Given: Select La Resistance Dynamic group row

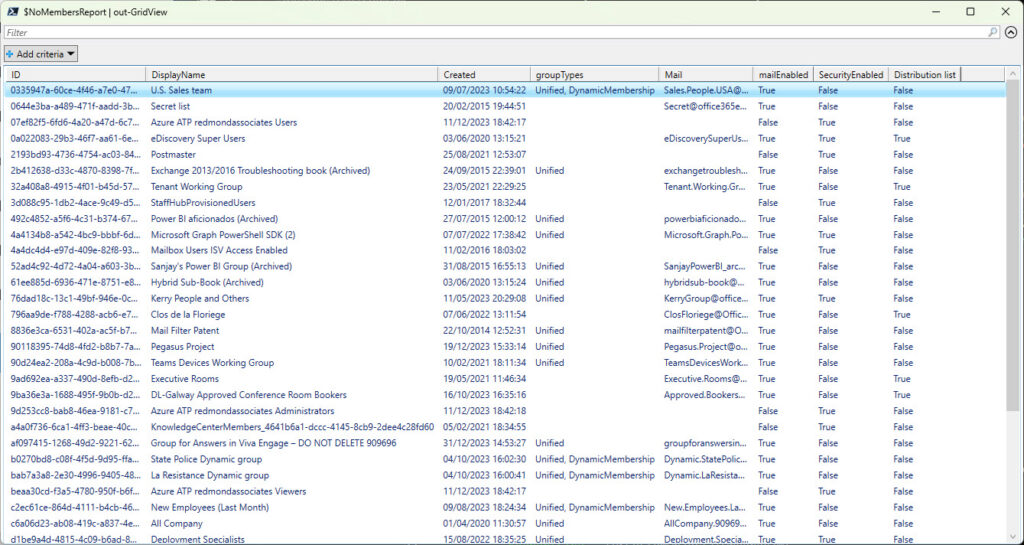Looking at the screenshot, I should [x=505, y=475].
